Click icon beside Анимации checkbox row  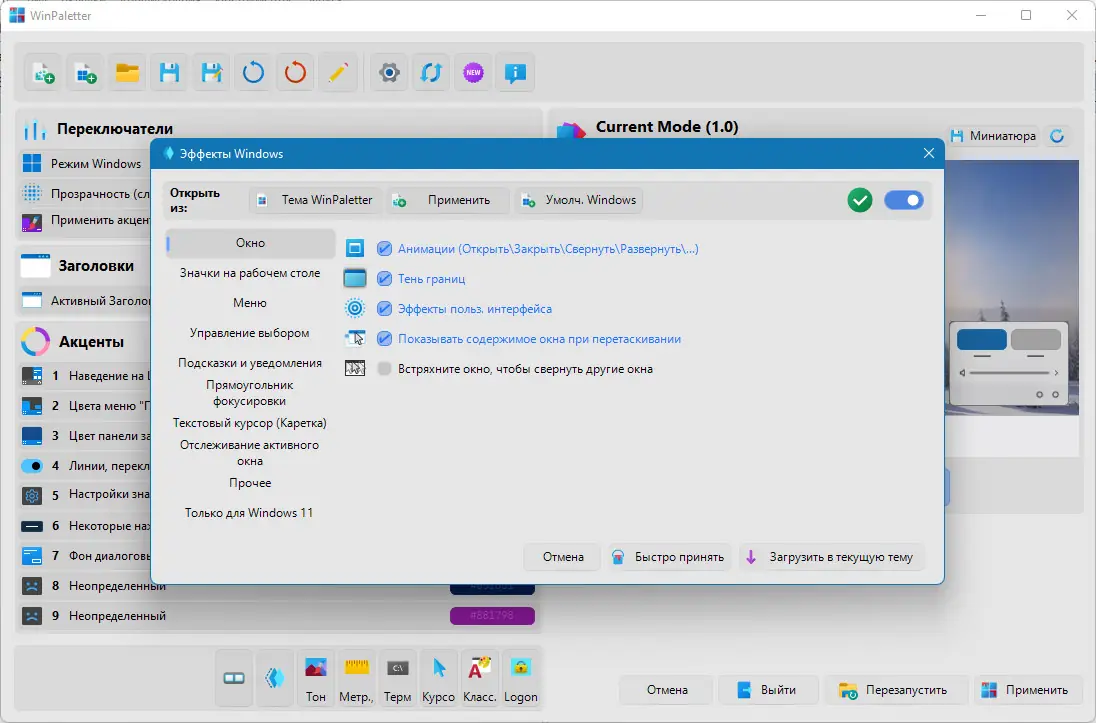click(355, 248)
